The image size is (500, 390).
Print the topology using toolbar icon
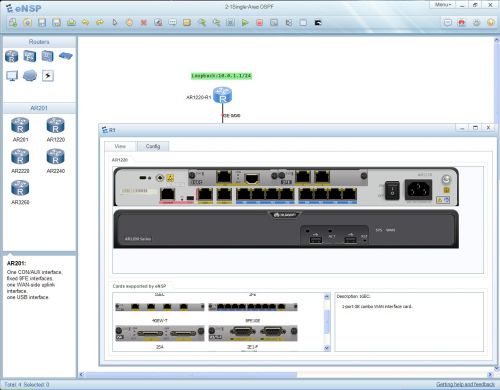coord(71,23)
